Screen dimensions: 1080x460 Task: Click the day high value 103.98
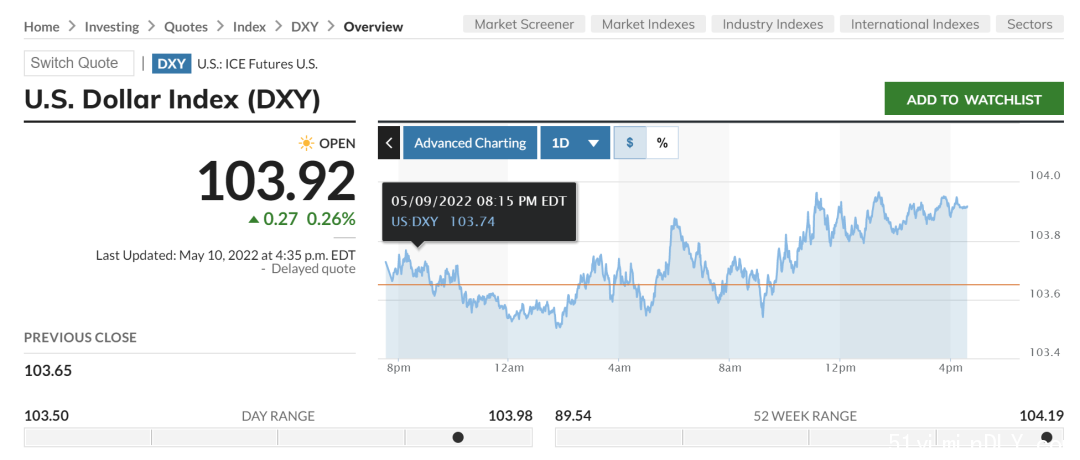pyautogui.click(x=510, y=416)
